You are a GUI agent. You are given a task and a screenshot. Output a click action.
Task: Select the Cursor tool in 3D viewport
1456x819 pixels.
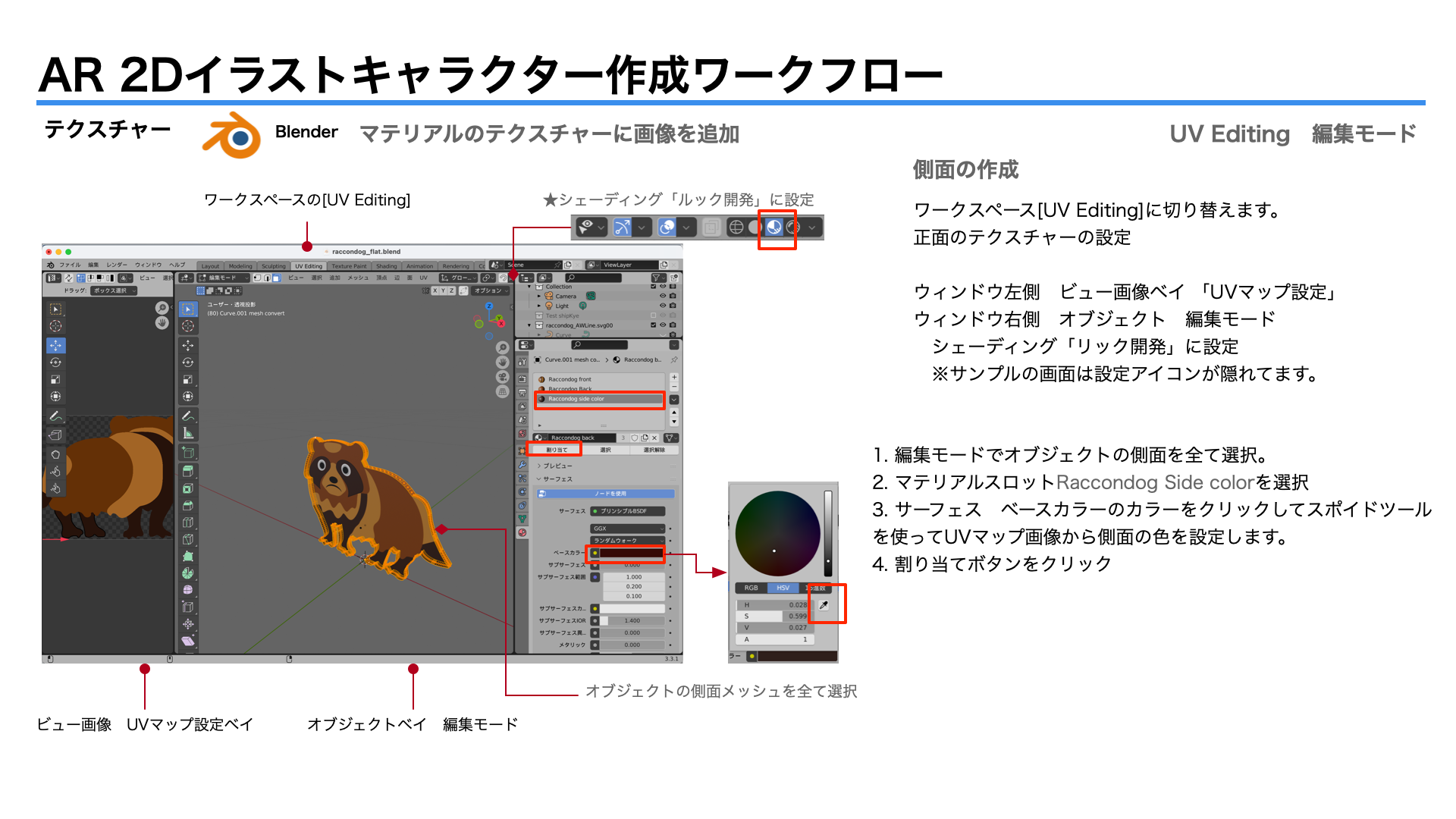coord(188,326)
